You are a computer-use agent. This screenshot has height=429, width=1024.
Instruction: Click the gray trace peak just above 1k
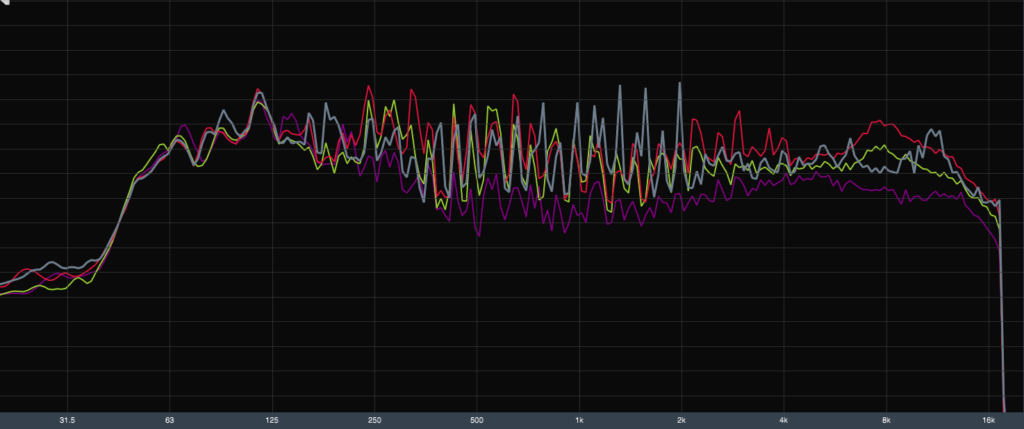point(620,87)
